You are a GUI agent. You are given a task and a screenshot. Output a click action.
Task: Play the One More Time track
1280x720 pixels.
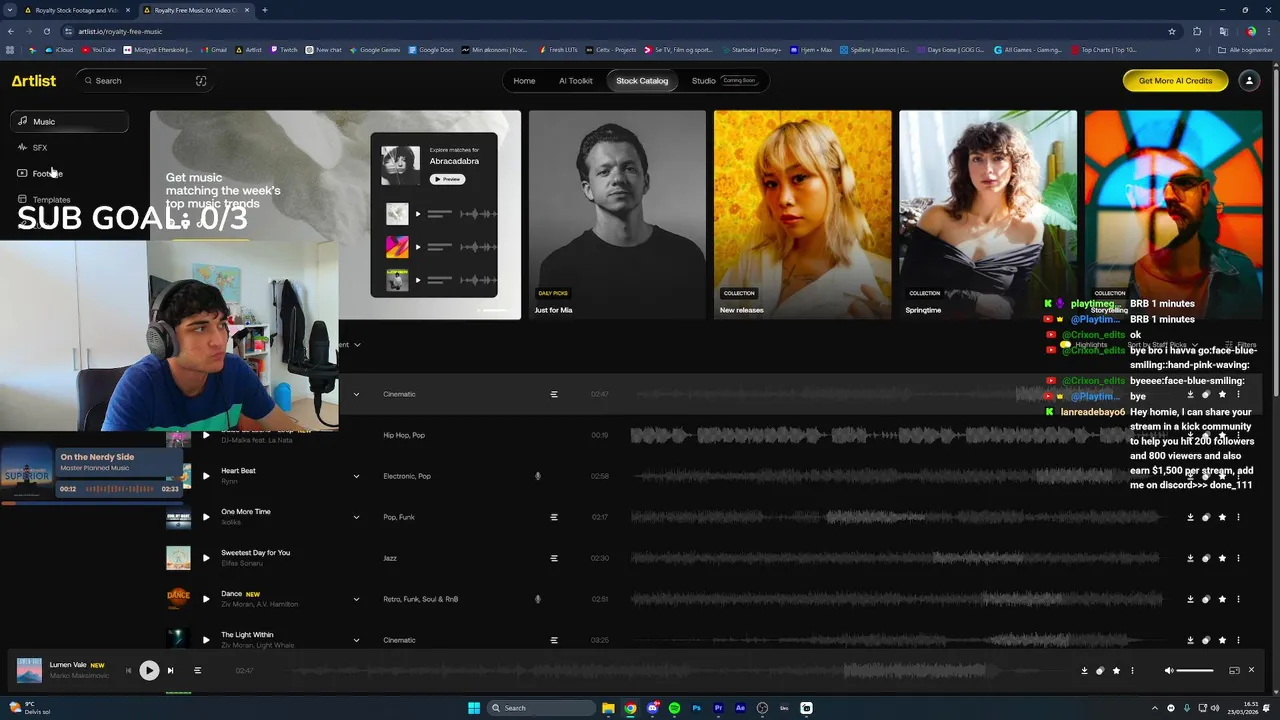(206, 517)
